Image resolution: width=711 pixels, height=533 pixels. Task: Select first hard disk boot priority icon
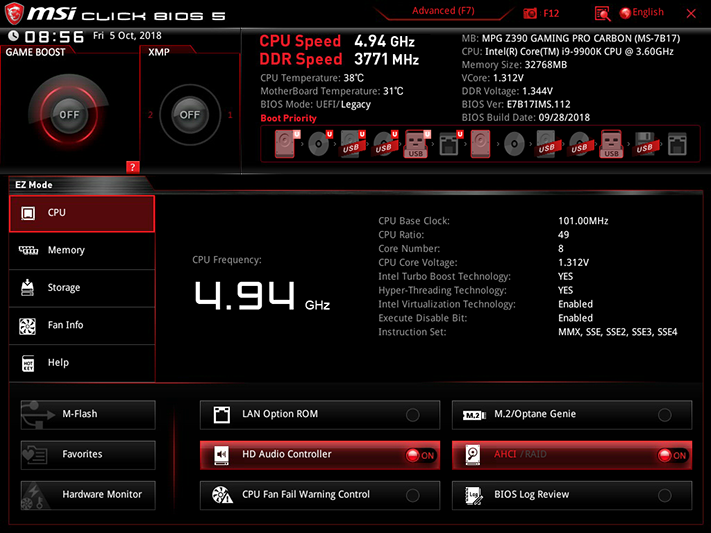286,144
